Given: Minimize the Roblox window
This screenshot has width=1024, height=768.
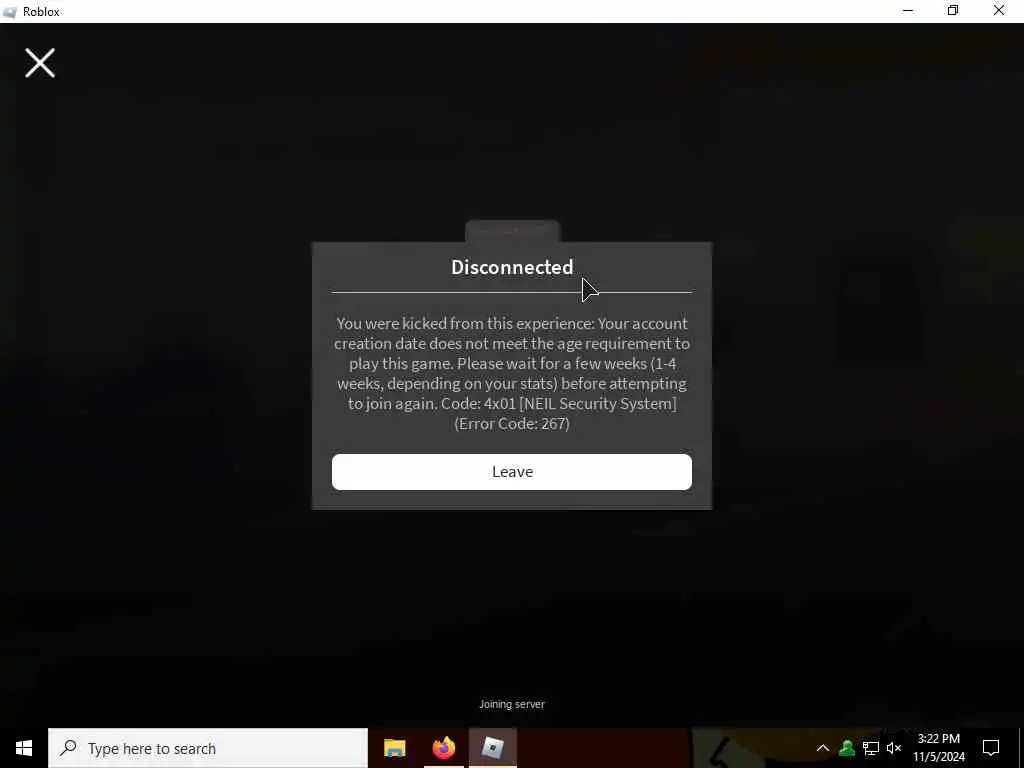Looking at the screenshot, I should coord(908,11).
